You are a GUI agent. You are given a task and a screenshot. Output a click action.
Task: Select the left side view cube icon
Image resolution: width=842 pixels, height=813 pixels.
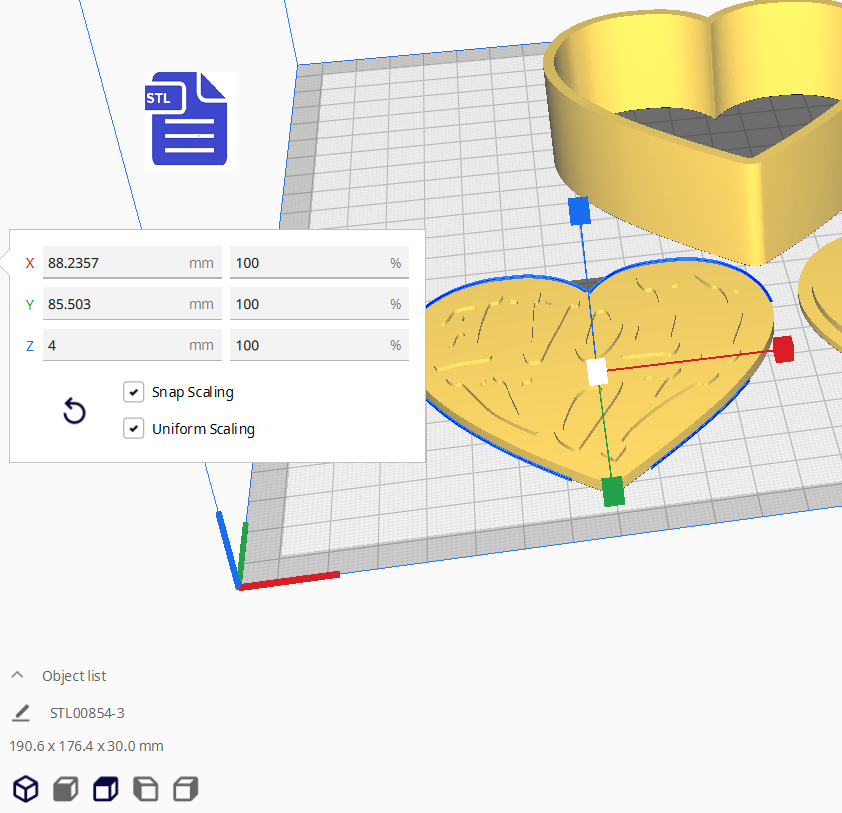pyautogui.click(x=145, y=789)
